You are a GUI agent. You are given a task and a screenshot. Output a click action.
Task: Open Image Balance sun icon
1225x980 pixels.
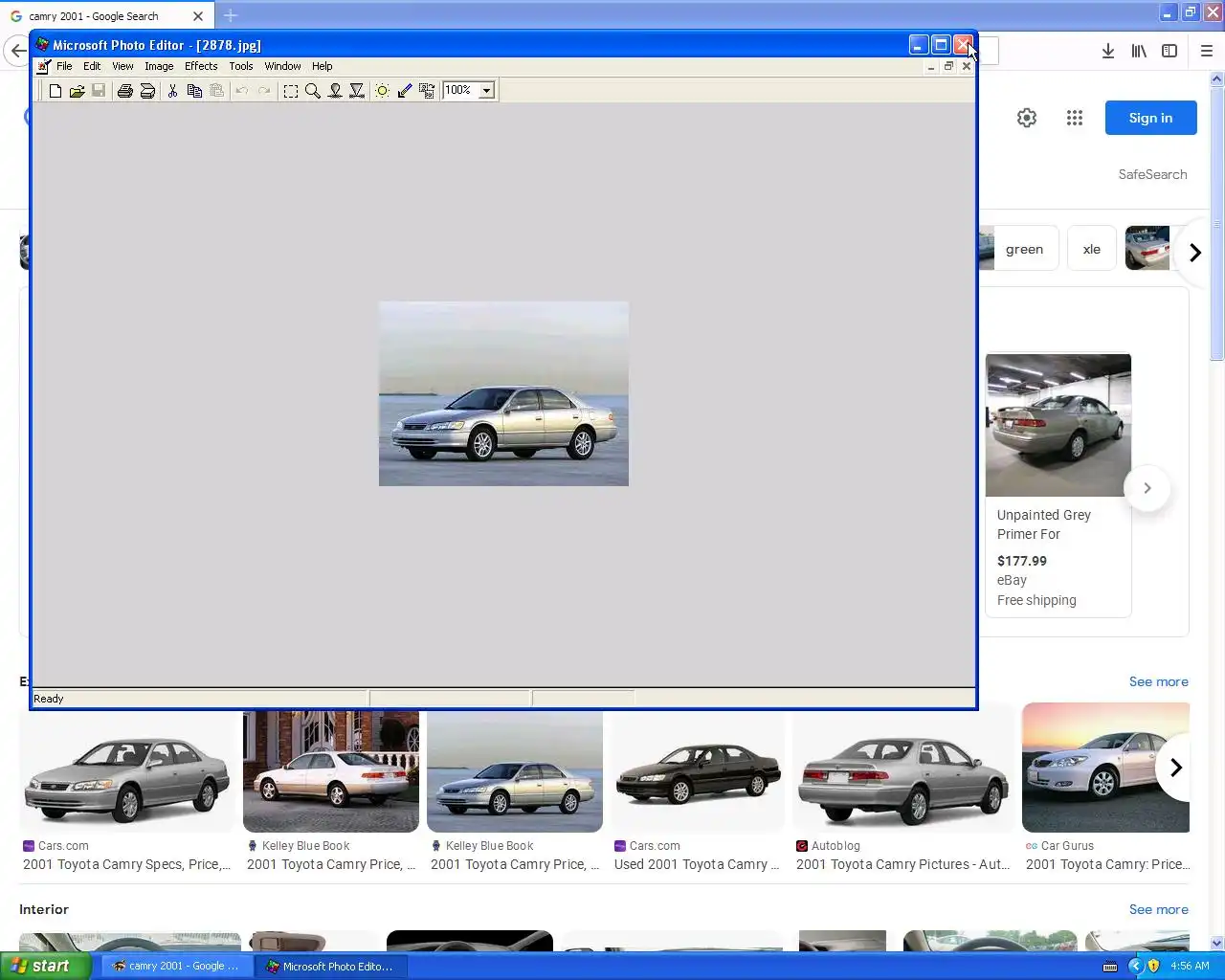(382, 91)
